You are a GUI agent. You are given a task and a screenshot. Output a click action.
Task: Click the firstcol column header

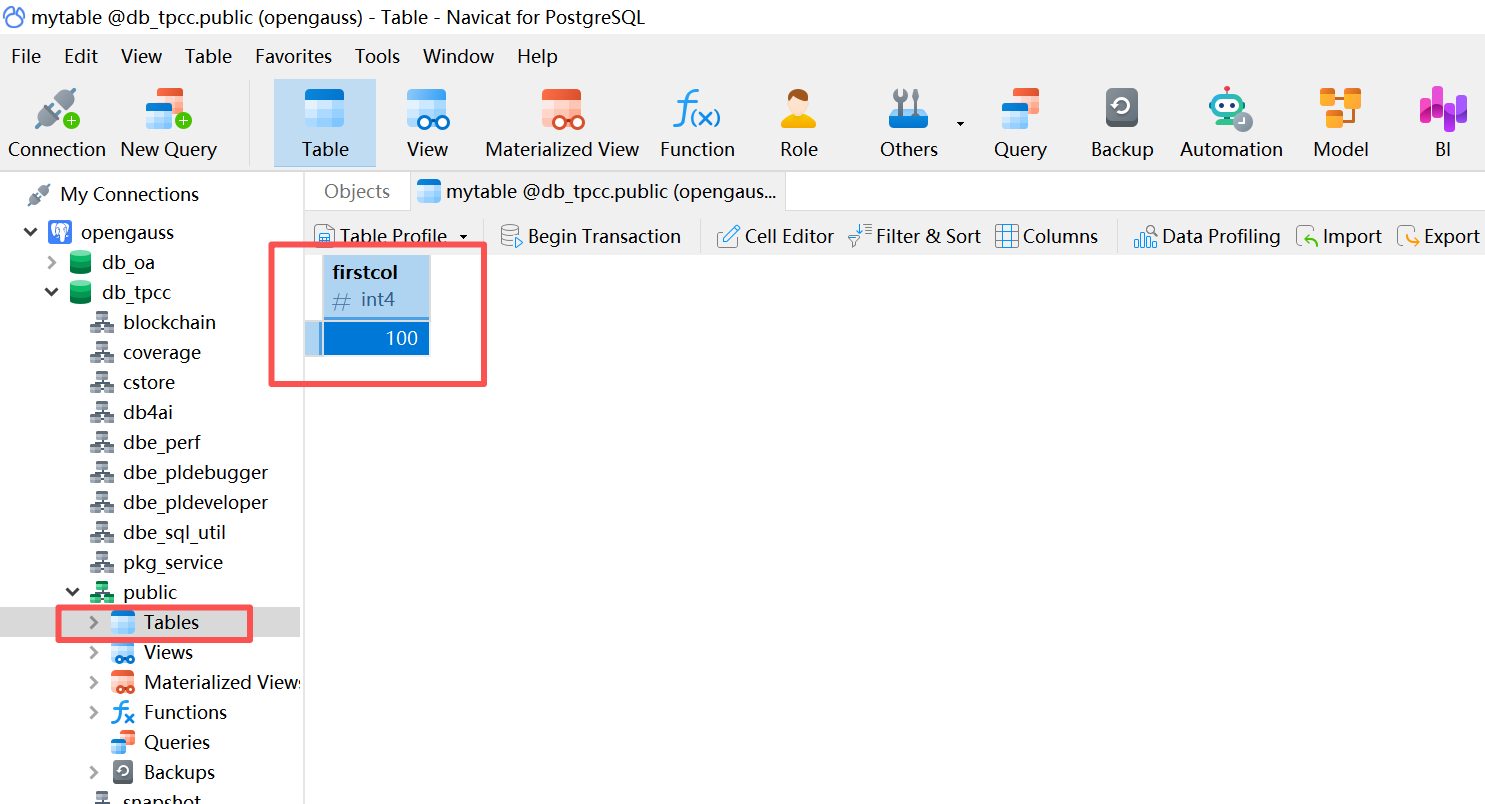(376, 287)
